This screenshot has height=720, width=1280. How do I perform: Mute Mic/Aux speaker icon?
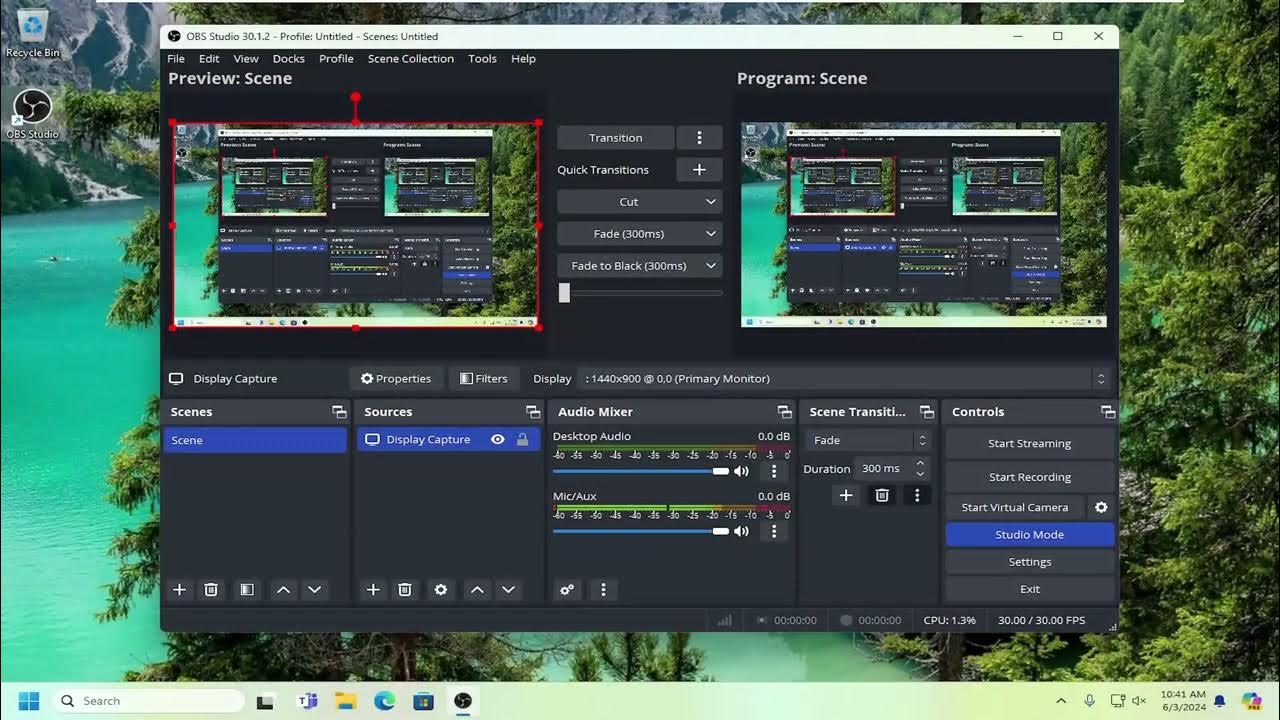click(741, 531)
